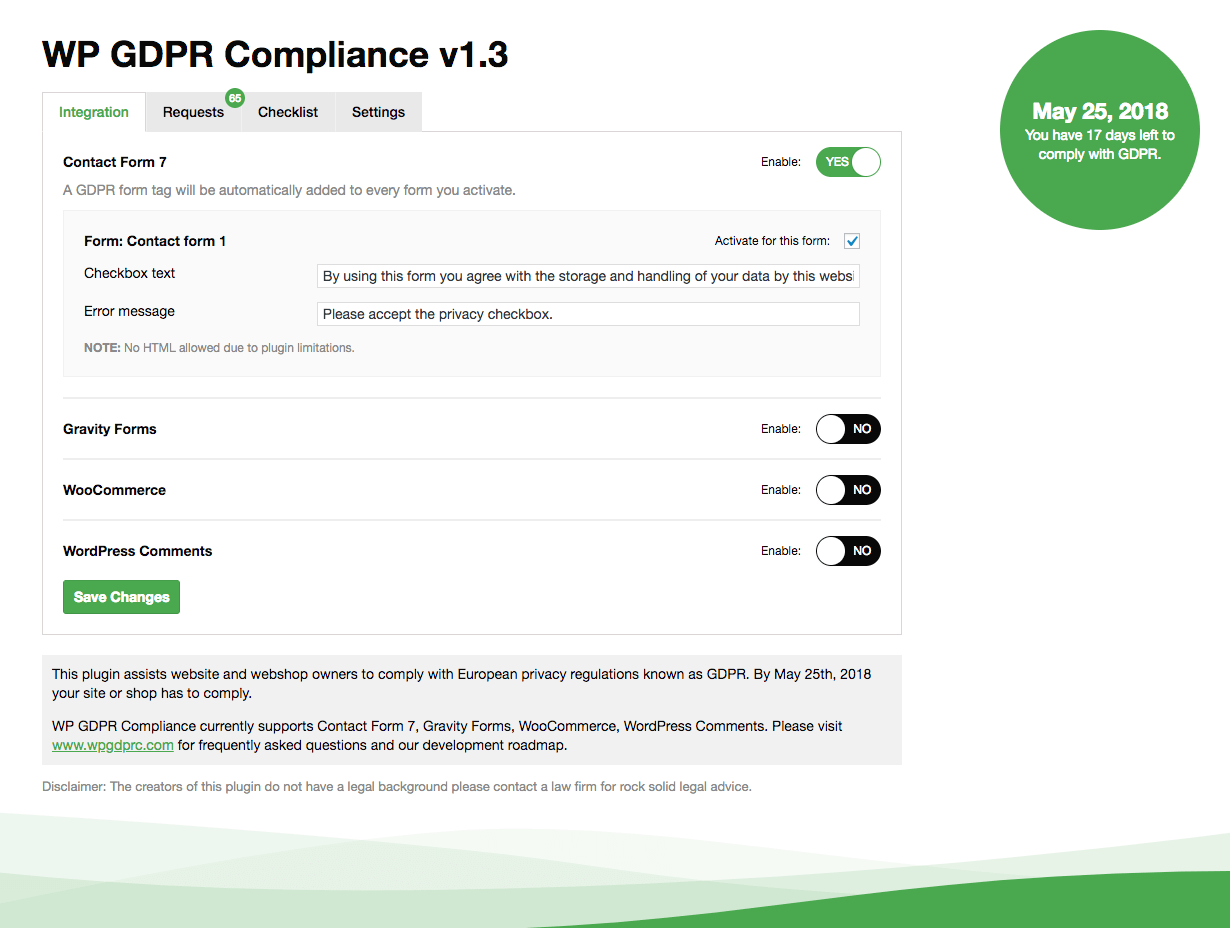The image size is (1230, 928).
Task: Open the www.wpgdprc.com link
Action: click(113, 745)
